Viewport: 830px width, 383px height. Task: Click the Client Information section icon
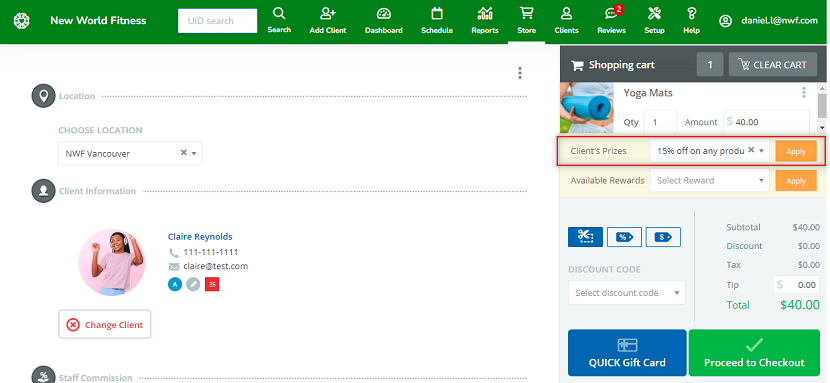(43, 191)
